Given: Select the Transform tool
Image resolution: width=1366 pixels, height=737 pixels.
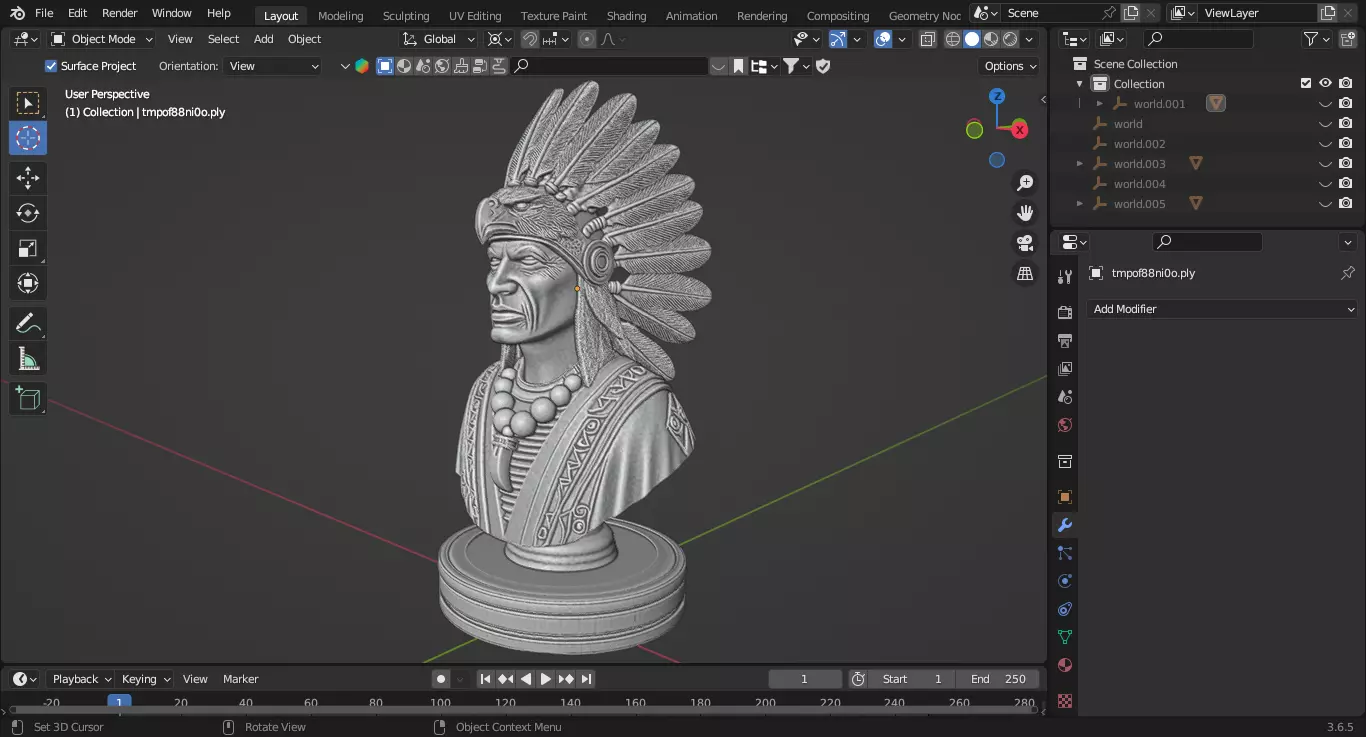Looking at the screenshot, I should [x=28, y=283].
